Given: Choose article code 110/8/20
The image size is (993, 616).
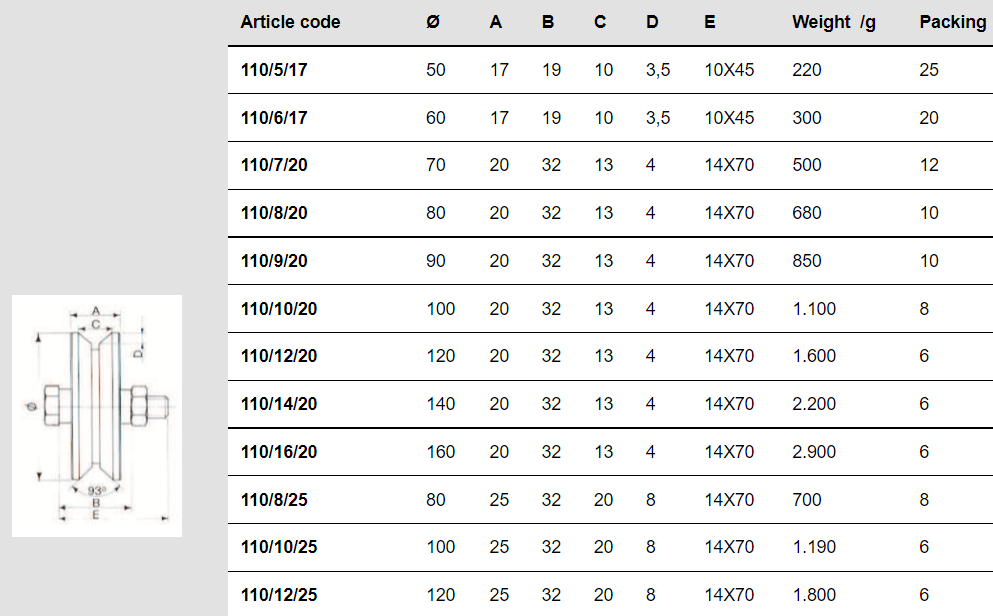Looking at the screenshot, I should point(274,213).
